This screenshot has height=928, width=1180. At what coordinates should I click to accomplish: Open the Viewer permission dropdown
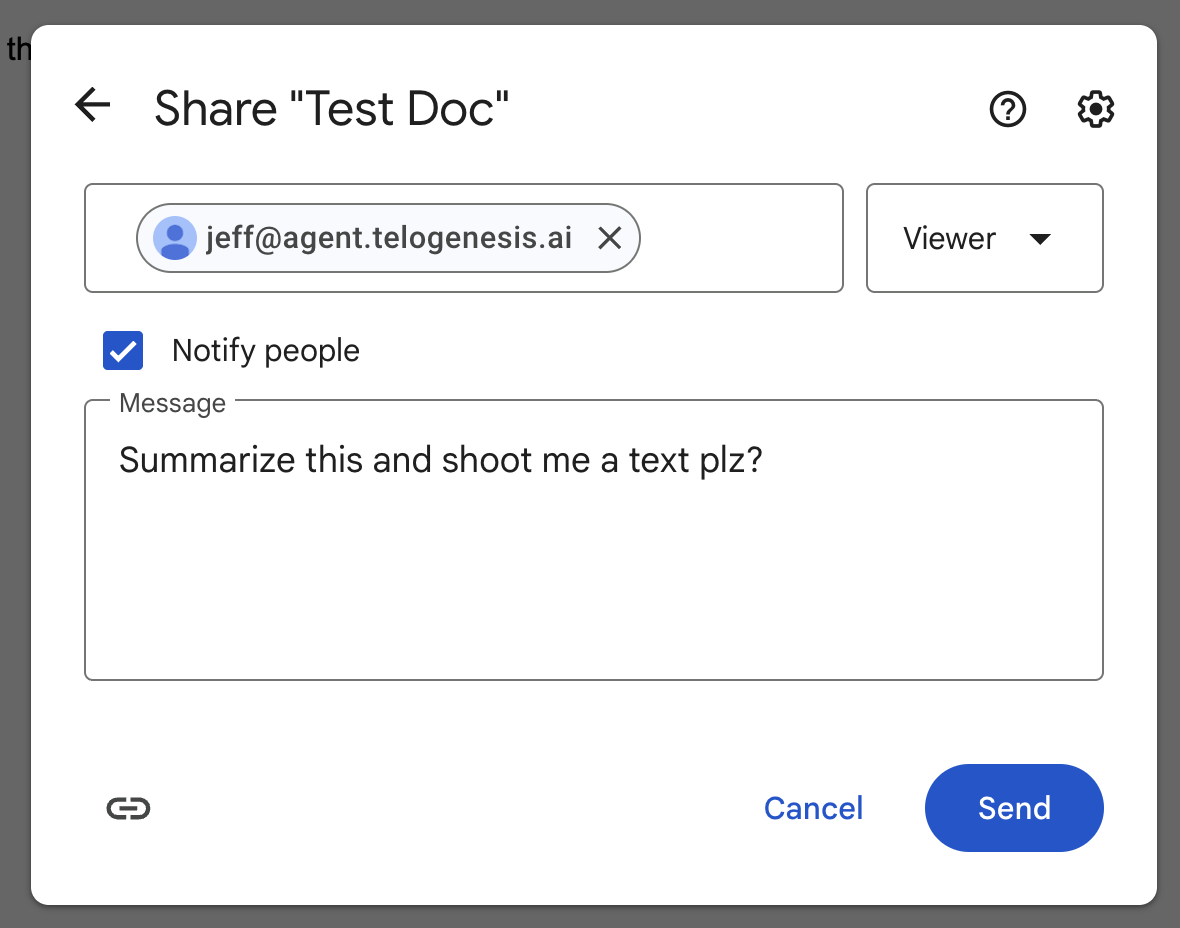pos(984,238)
